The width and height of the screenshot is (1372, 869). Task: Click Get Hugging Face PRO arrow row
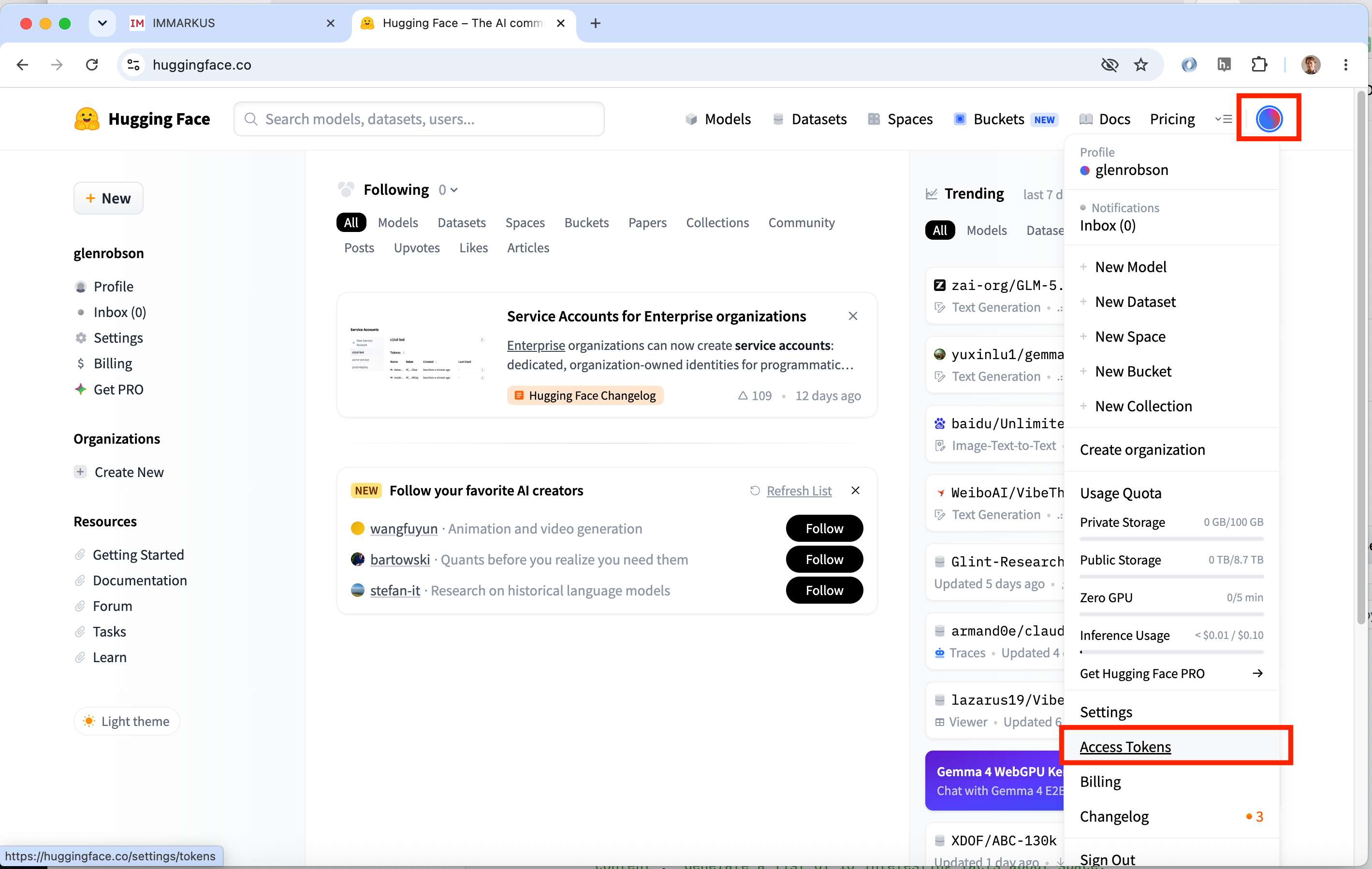pos(1171,673)
